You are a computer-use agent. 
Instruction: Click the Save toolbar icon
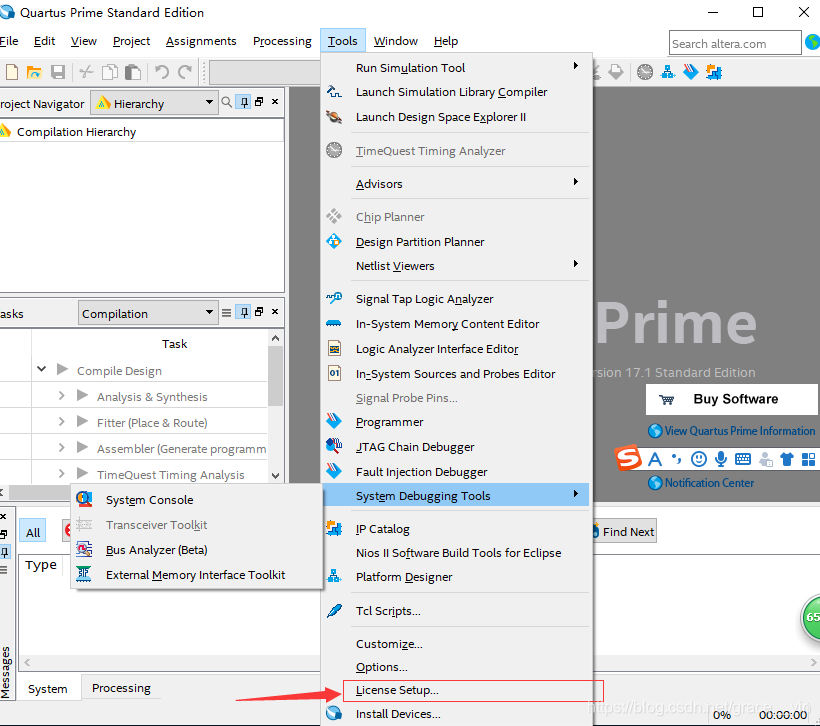[58, 72]
